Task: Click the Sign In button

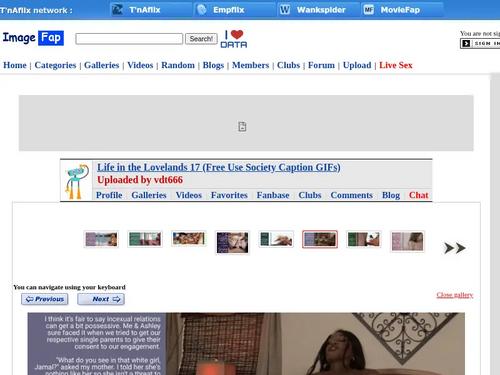Action: point(480,43)
